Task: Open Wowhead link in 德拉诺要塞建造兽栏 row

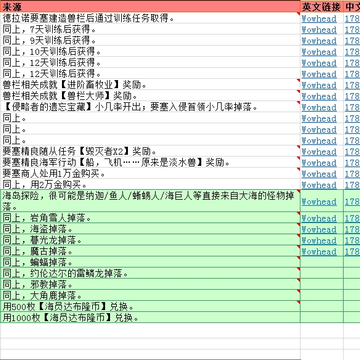Action: pyautogui.click(x=319, y=19)
